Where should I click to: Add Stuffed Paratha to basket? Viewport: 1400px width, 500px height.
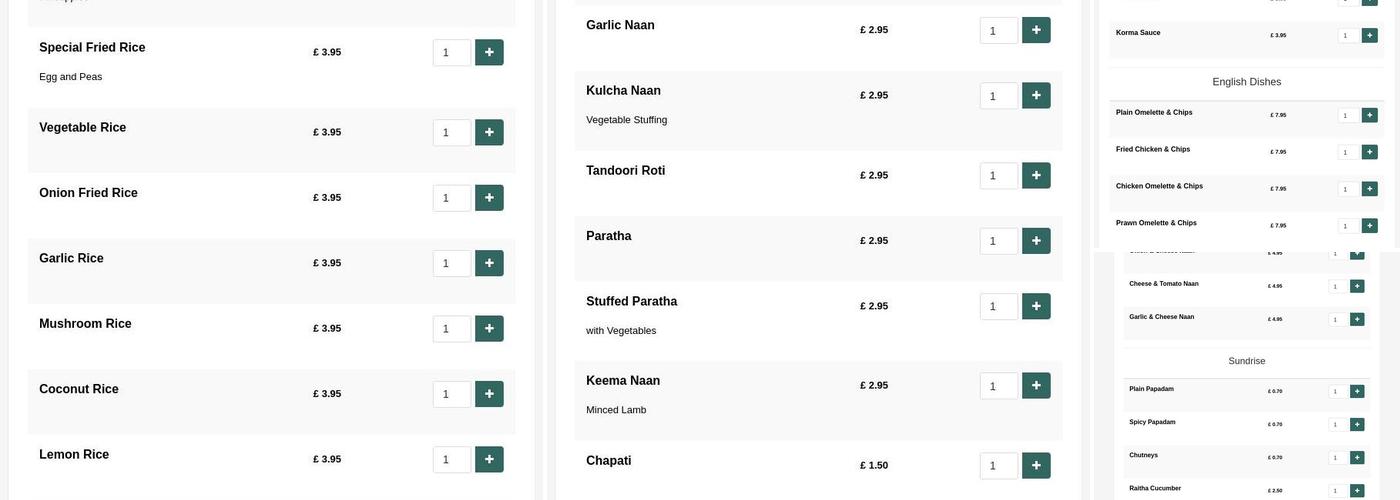[x=1036, y=306]
